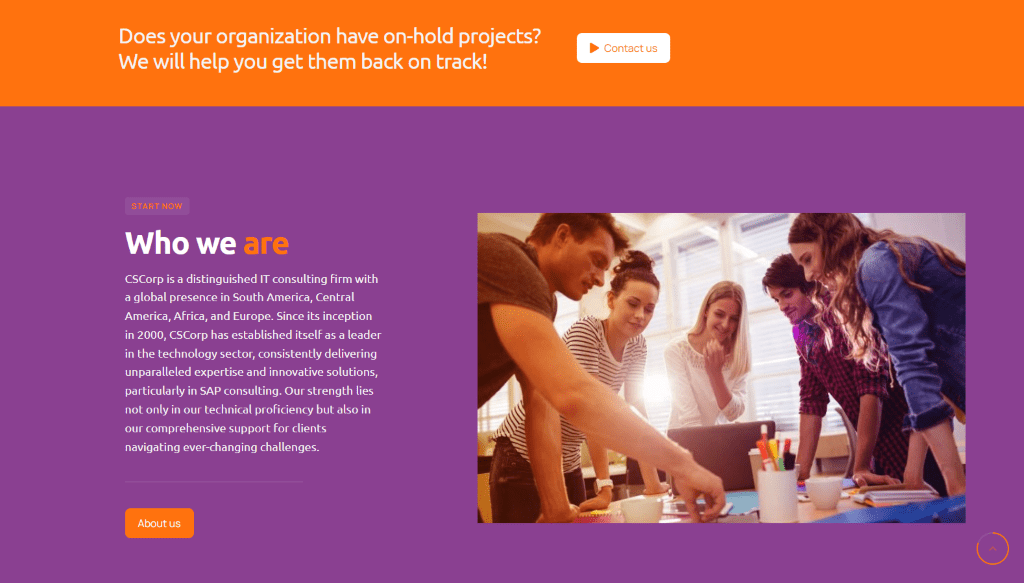The width and height of the screenshot is (1024, 583).
Task: Click the white cup holding colored pens
Action: 777,495
